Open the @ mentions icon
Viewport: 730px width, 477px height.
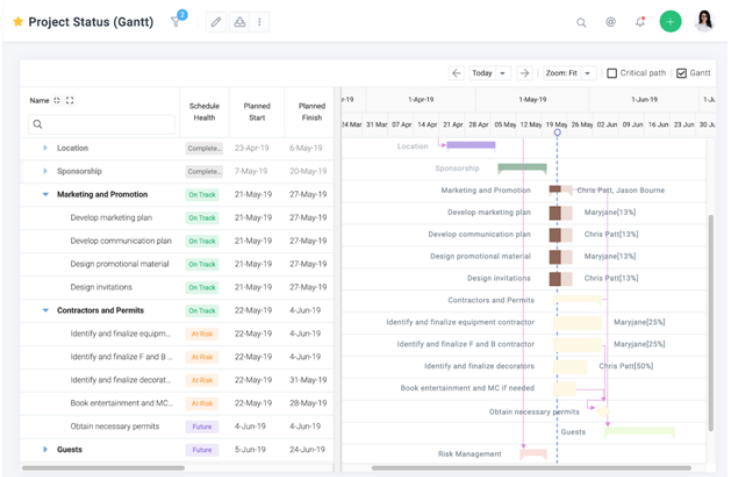click(610, 22)
